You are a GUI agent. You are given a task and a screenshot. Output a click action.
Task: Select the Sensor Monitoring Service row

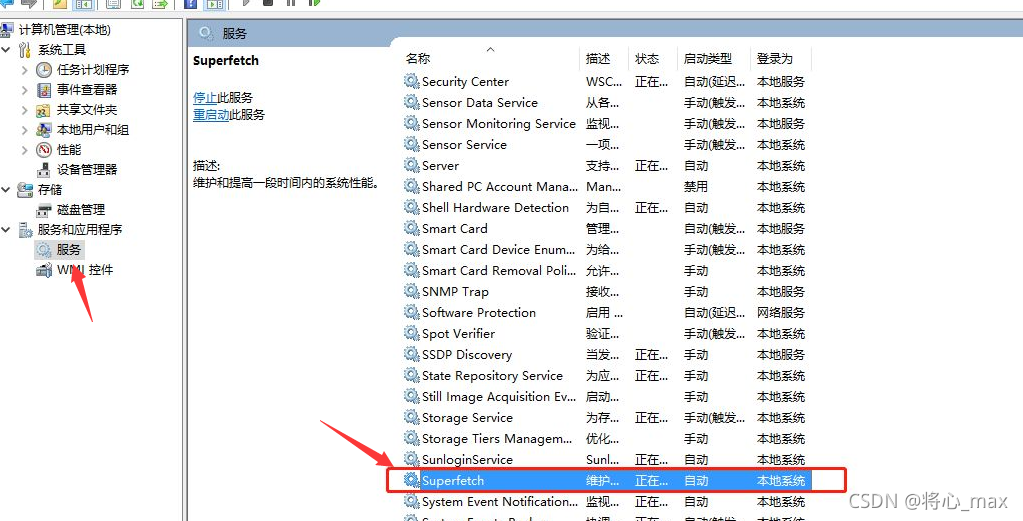(x=607, y=124)
